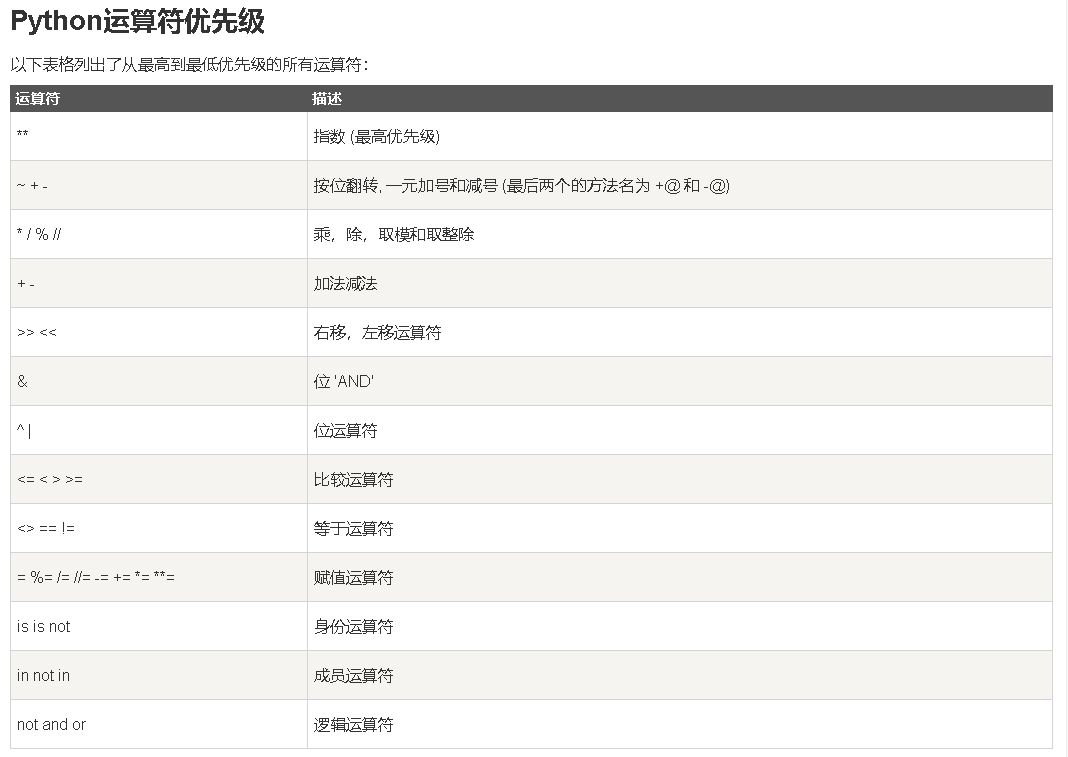Click the description beginning '按位翻转, 一元加号和减号'
This screenshot has width=1068, height=757.
pos(522,185)
